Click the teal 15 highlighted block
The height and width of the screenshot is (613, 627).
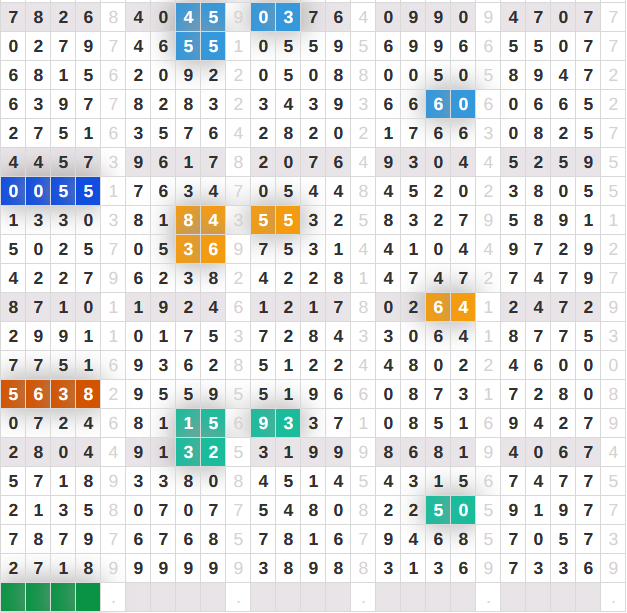click(200, 423)
